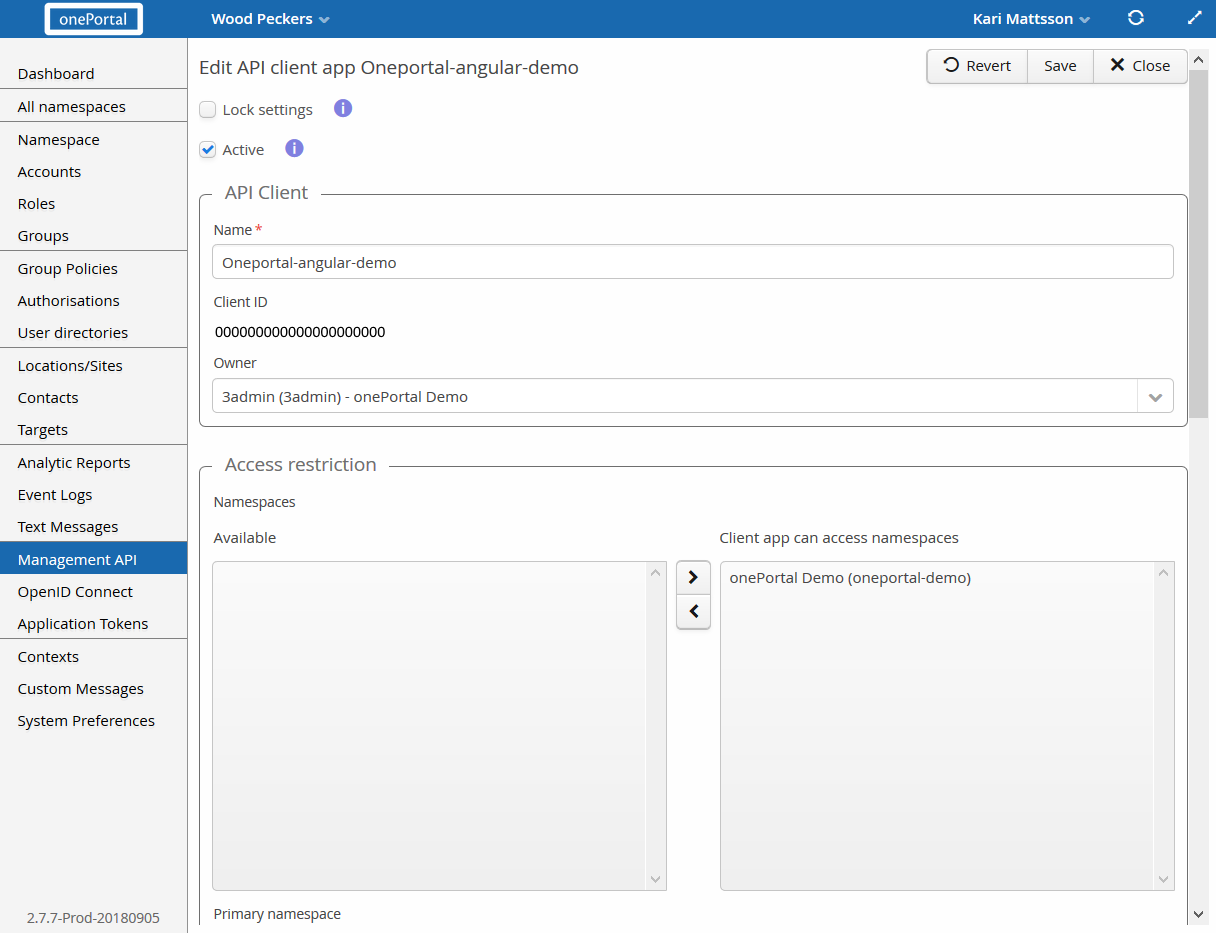Click the refresh icon in top bar
The image size is (1216, 933).
tap(1135, 18)
